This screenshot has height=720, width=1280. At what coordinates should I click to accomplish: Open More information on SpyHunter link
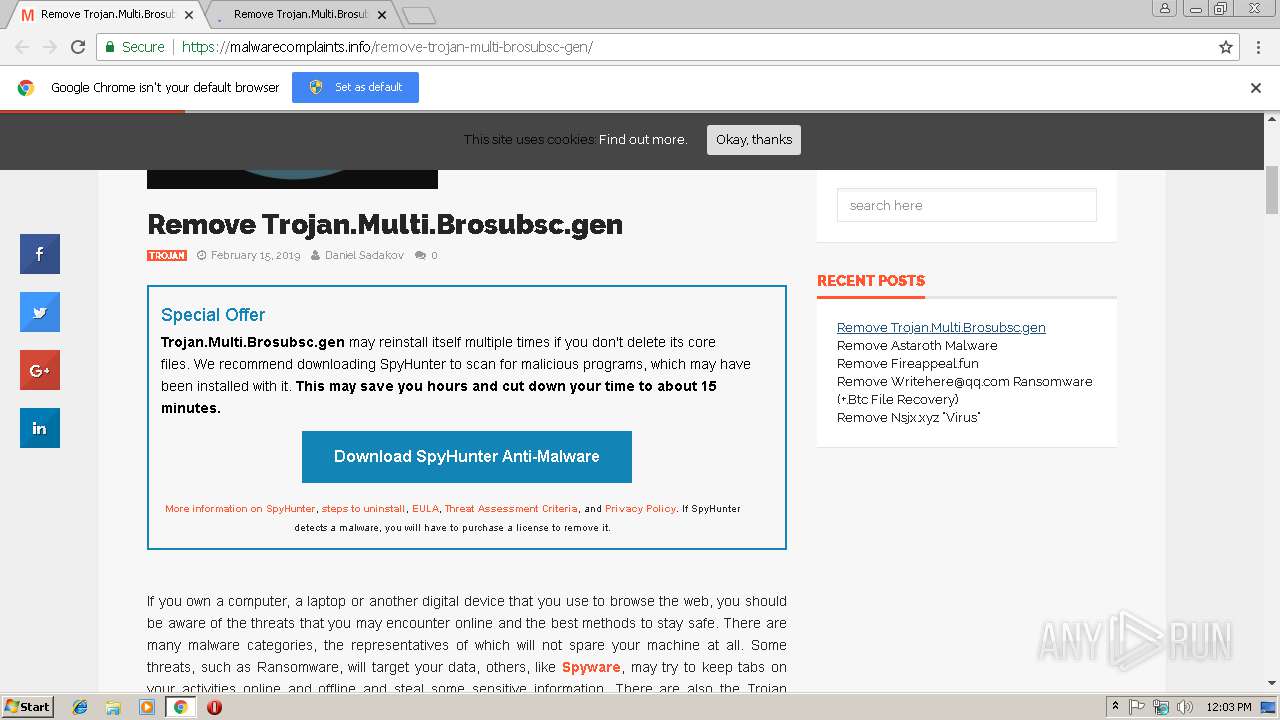(x=240, y=508)
